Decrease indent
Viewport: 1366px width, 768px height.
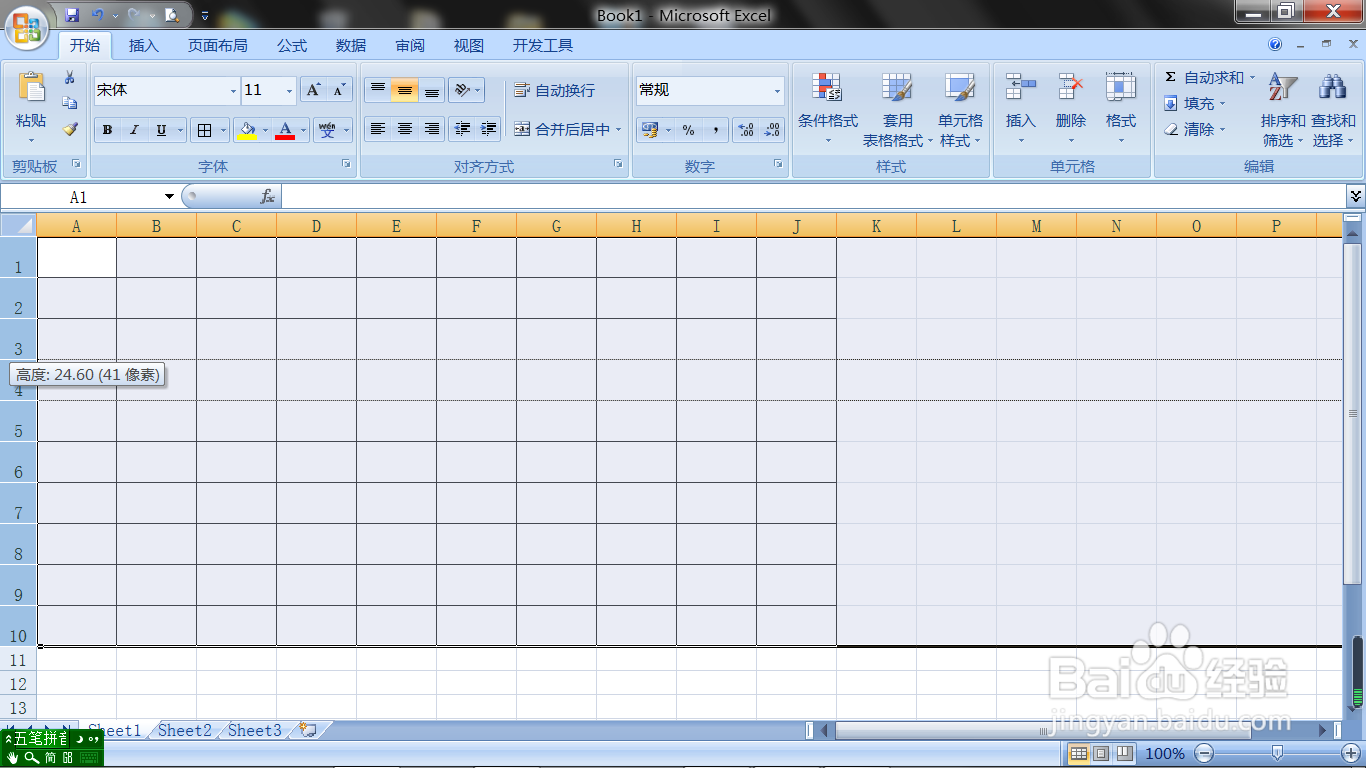pyautogui.click(x=462, y=129)
